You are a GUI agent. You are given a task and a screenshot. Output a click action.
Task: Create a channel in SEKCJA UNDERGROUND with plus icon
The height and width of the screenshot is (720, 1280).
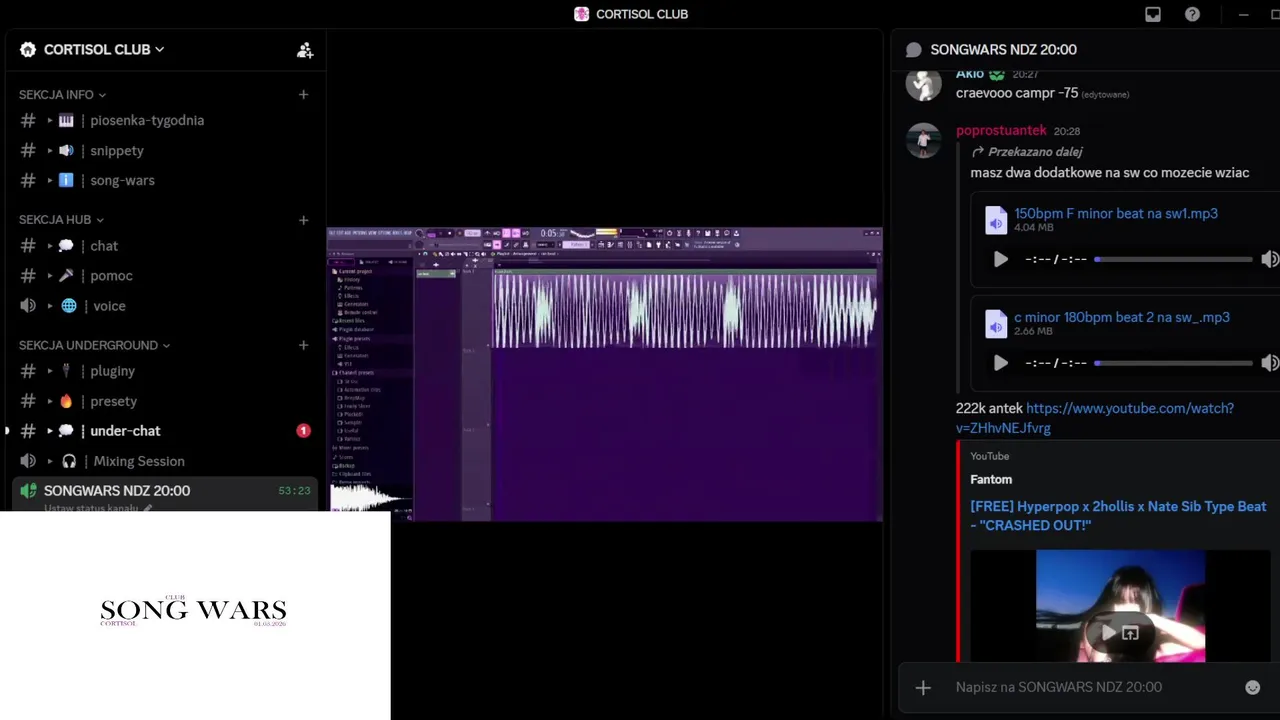tap(303, 345)
